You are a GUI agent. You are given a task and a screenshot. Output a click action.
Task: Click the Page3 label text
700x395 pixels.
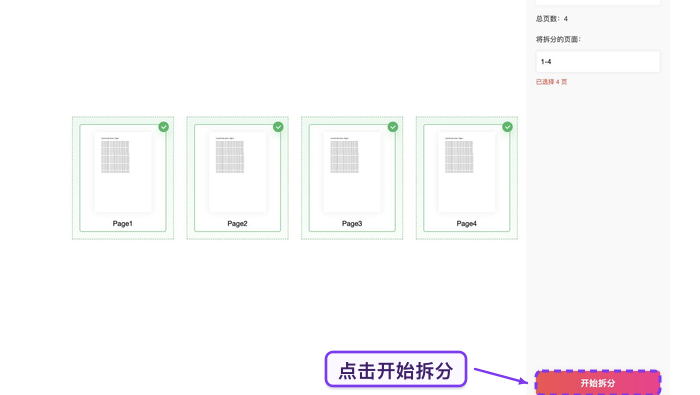pos(352,224)
